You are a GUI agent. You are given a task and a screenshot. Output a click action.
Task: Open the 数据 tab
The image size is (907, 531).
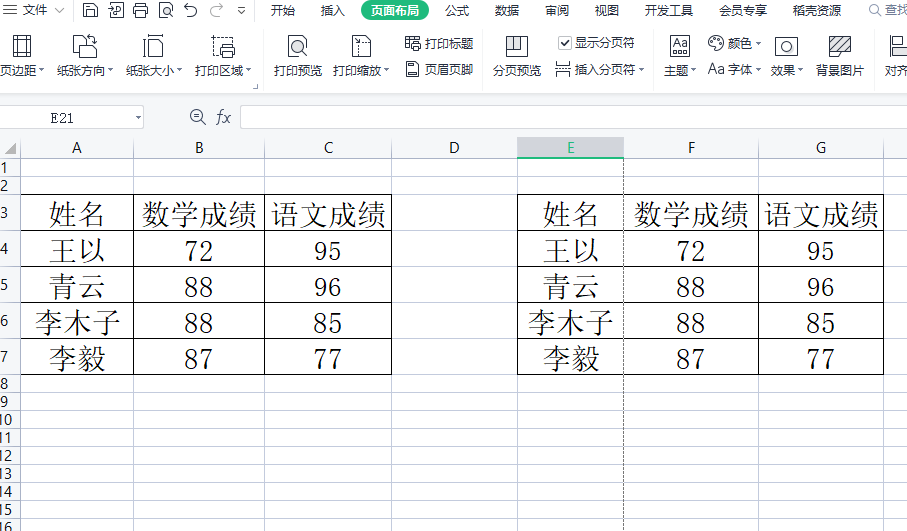pyautogui.click(x=507, y=10)
